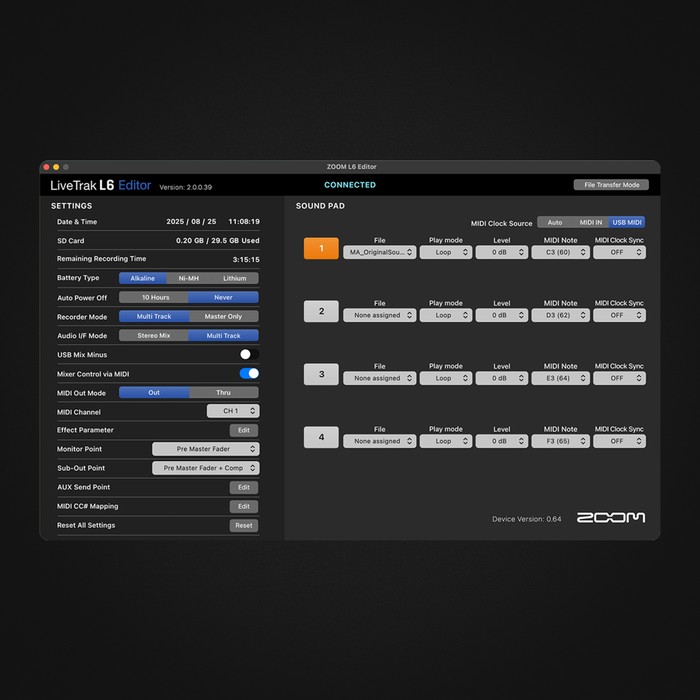This screenshot has height=700, width=700.
Task: Open pad 1 MIDI Clock Sync dropdown
Action: click(x=619, y=252)
